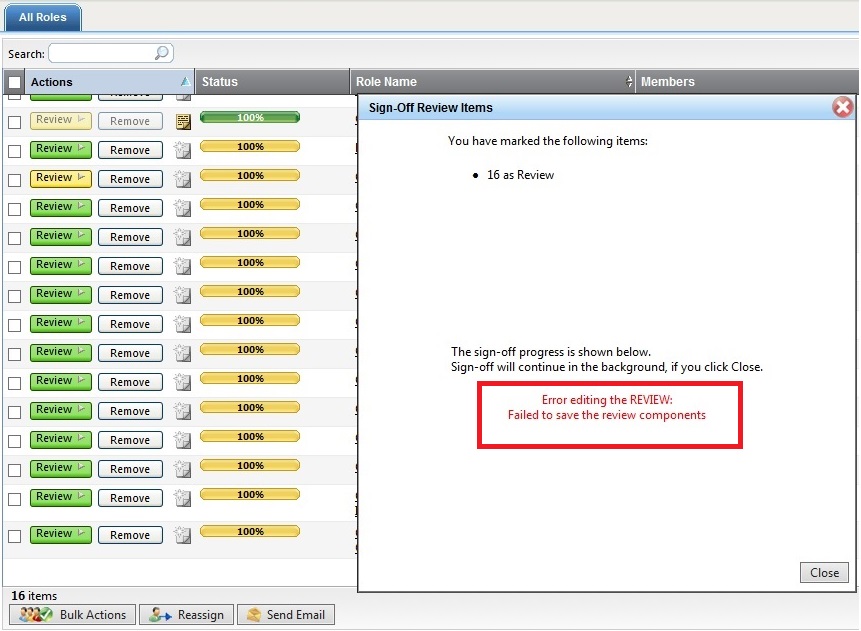Click the Send Email envelope icon
The height and width of the screenshot is (631, 861).
pos(254,614)
